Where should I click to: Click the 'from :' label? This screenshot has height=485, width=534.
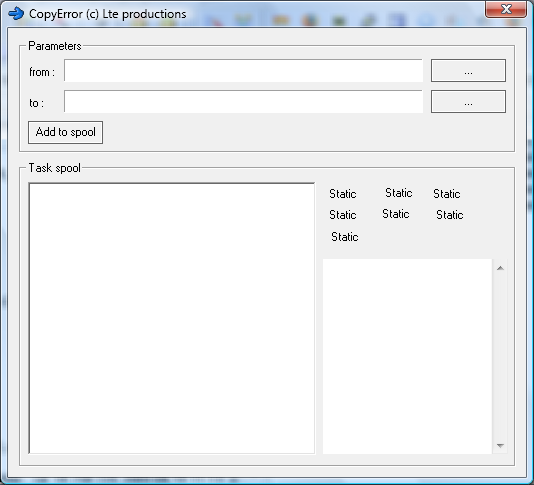coord(42,72)
